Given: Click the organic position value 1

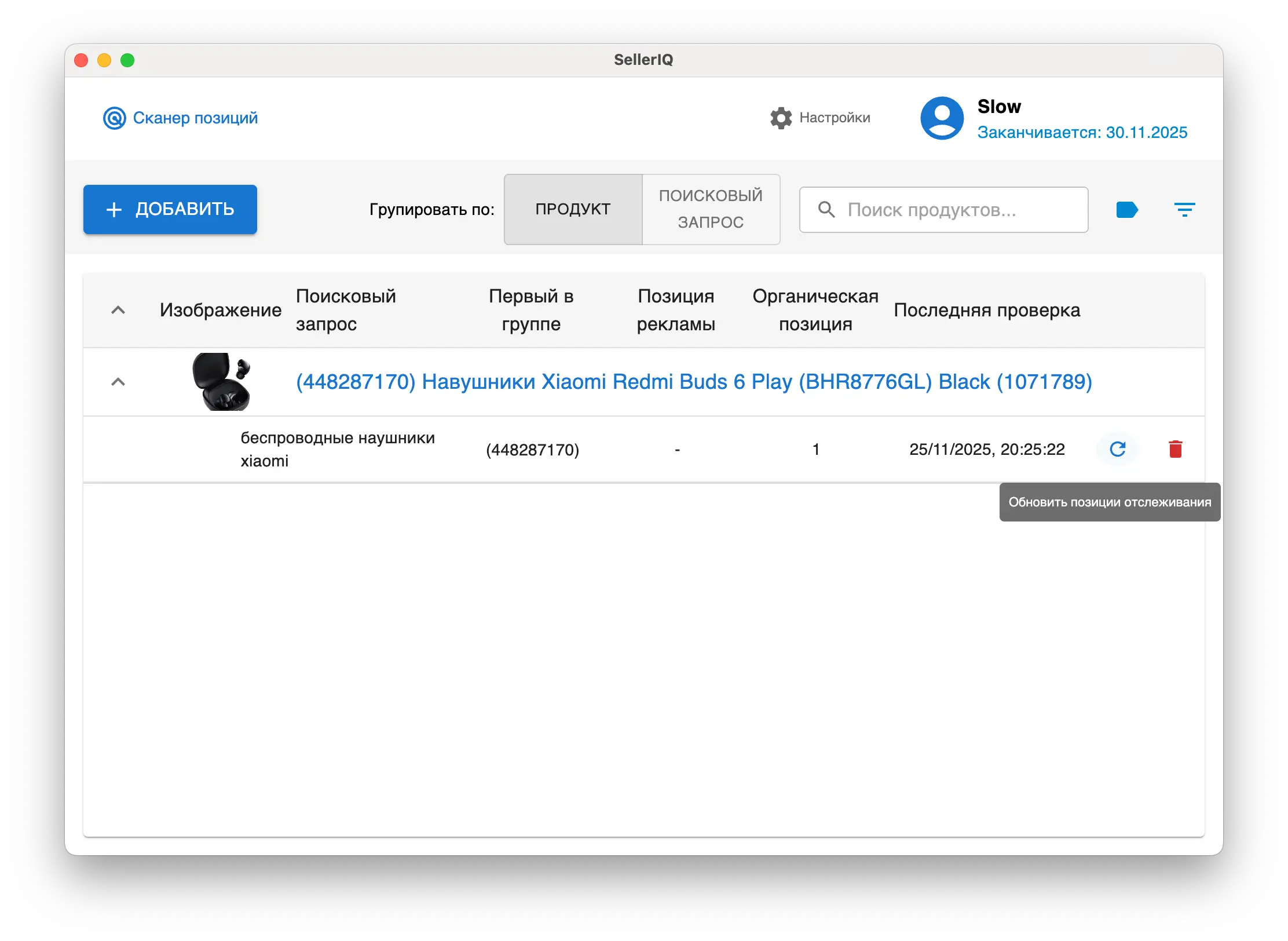Looking at the screenshot, I should point(815,449).
